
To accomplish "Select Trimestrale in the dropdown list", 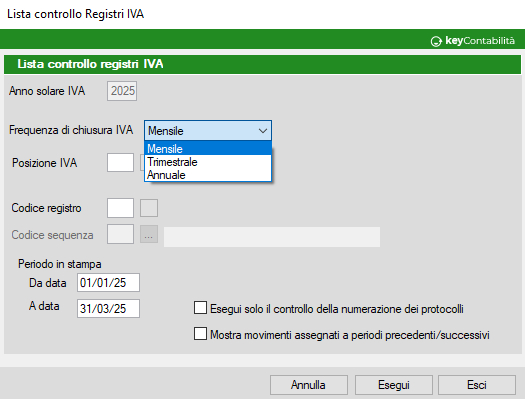I will [208, 162].
